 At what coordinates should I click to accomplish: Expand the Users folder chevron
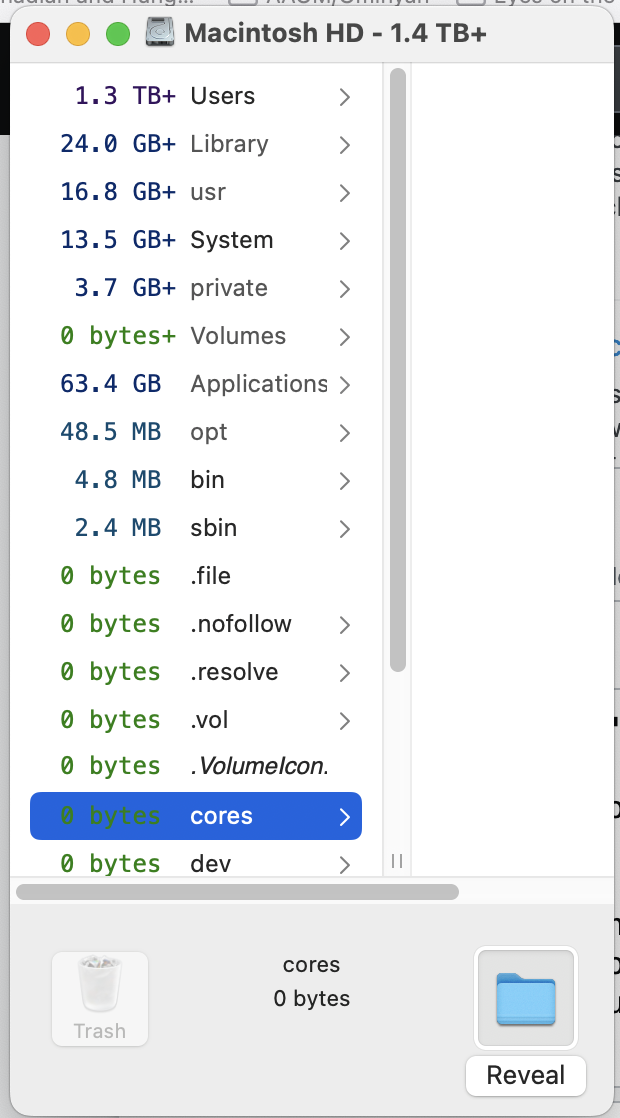tap(345, 96)
